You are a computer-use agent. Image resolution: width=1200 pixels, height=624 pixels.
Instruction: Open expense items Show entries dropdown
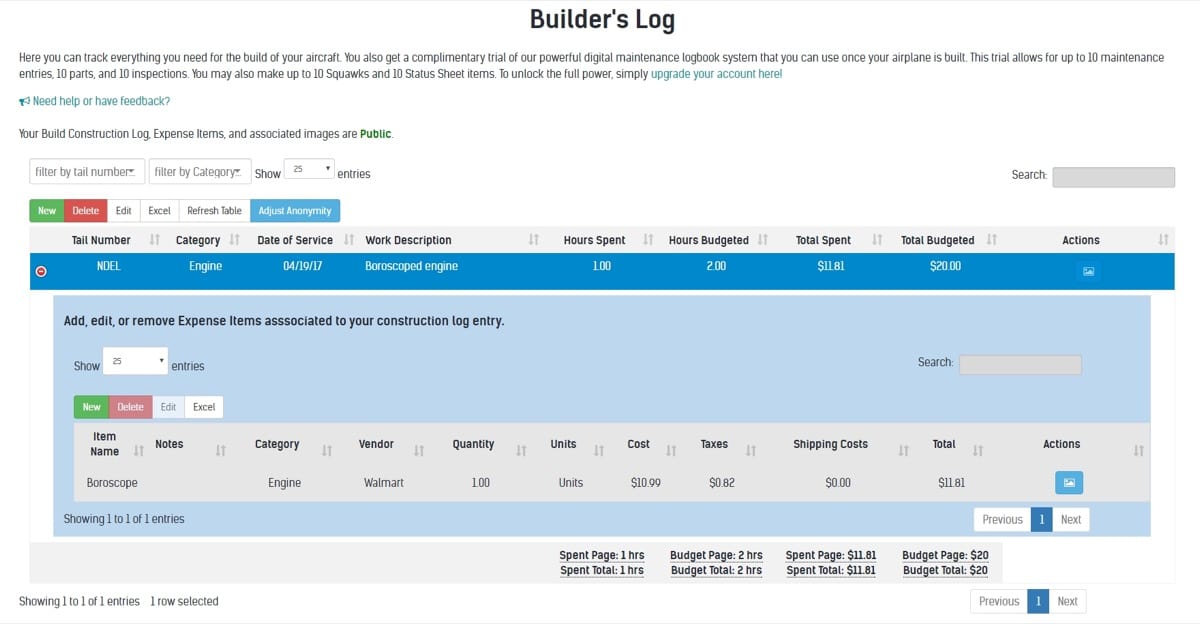coord(135,361)
